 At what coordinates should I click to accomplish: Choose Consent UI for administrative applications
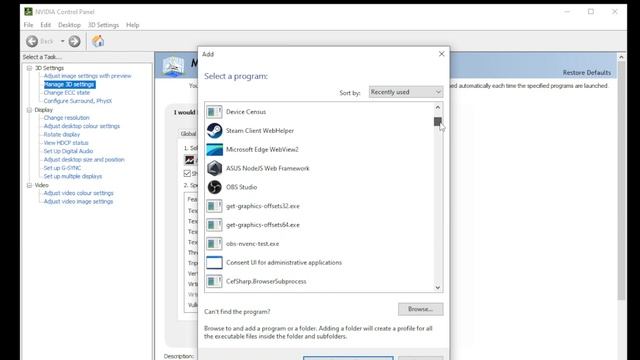pos(284,262)
